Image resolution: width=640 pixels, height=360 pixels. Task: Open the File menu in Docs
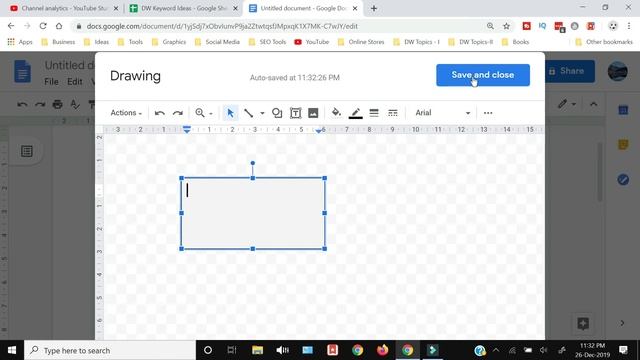51,82
